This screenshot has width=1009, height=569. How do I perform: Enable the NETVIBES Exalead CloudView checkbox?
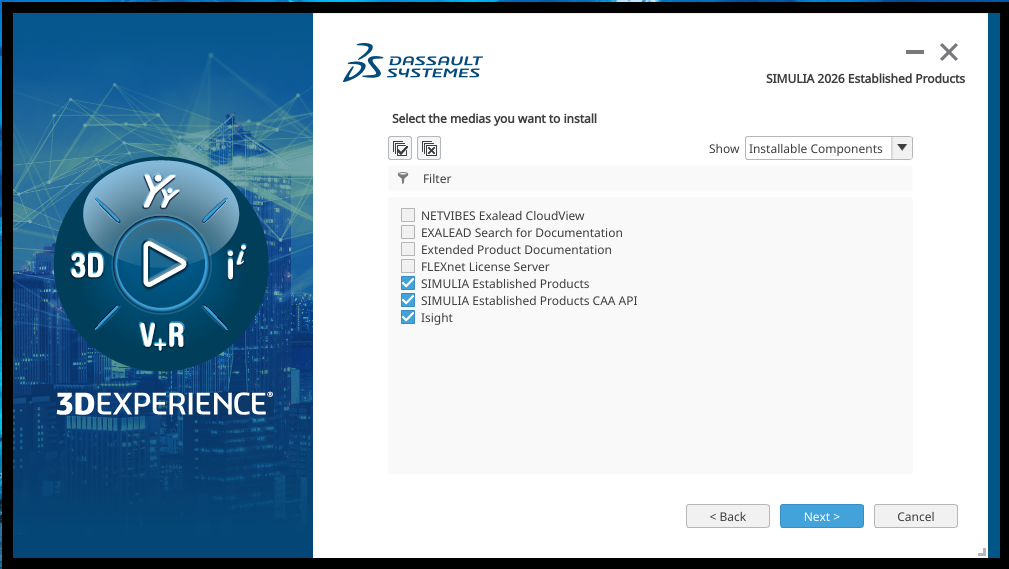click(x=408, y=216)
